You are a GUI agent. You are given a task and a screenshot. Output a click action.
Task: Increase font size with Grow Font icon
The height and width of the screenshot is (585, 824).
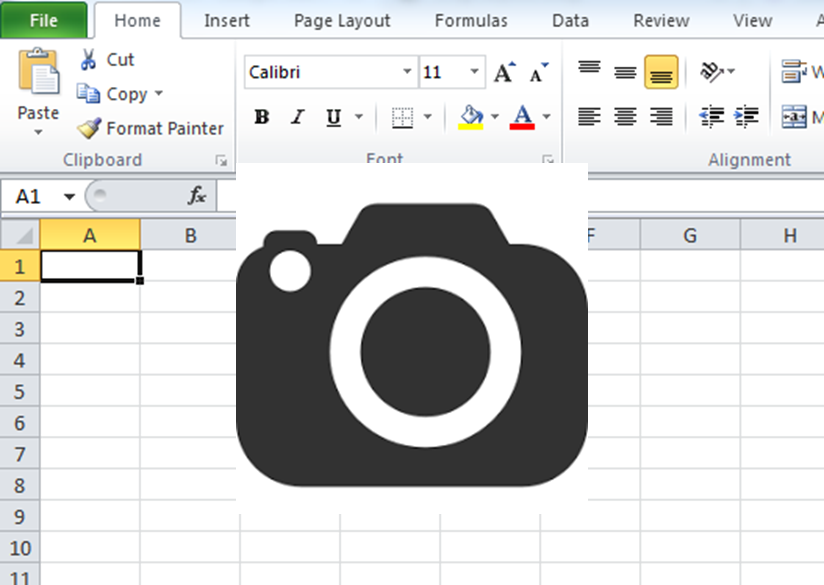pyautogui.click(x=504, y=72)
